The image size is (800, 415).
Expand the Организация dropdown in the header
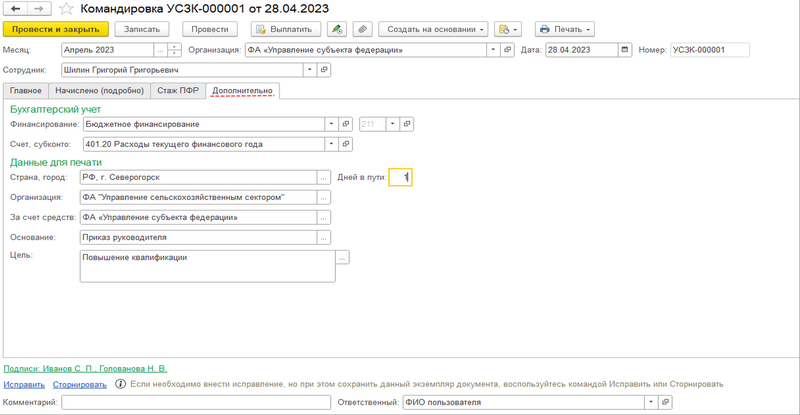click(493, 50)
